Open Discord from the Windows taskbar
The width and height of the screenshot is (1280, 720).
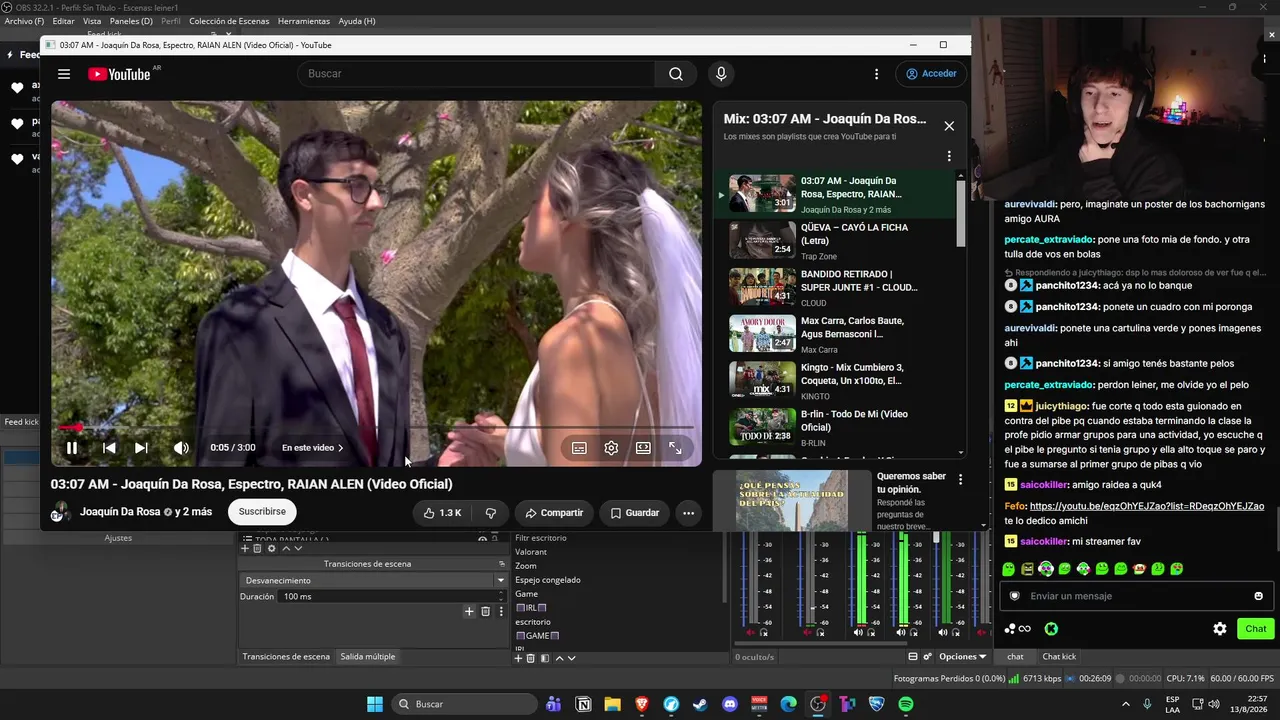point(730,704)
